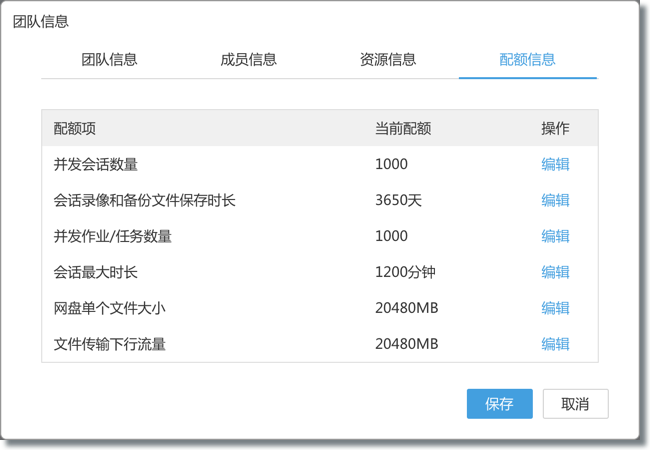Click the 3650天 quota value
650x450 pixels.
pyautogui.click(x=398, y=201)
